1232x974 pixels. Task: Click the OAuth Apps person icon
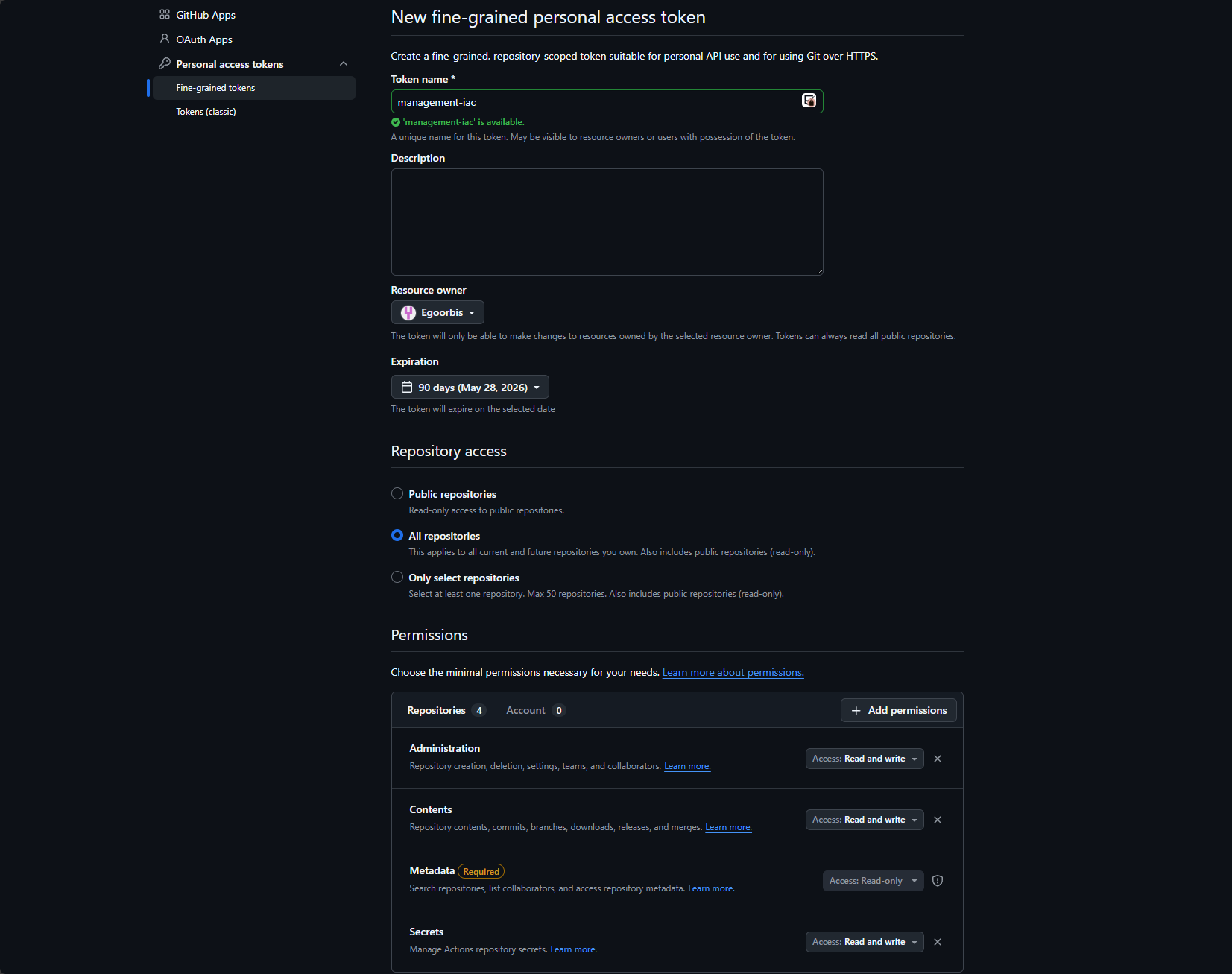(165, 39)
